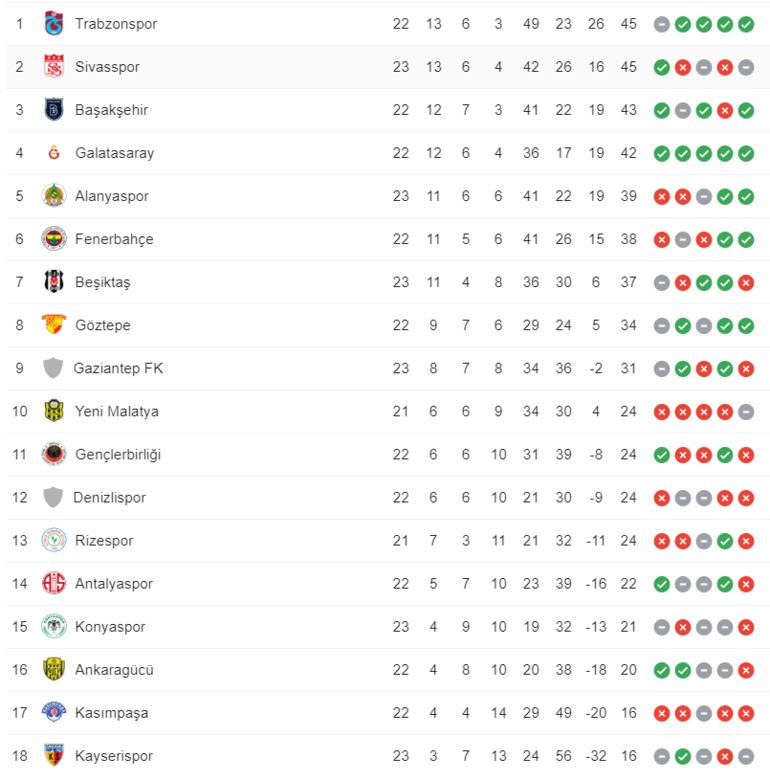Click the Beşiktaş eagle logo
770x780 pixels.
pyautogui.click(x=54, y=282)
